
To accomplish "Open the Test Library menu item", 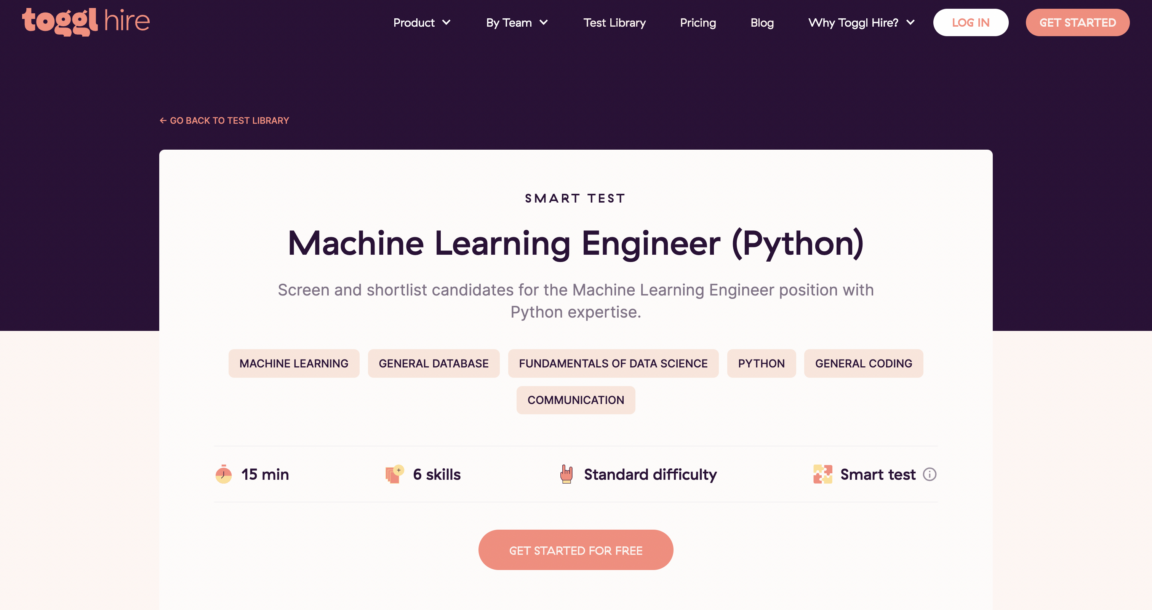I will tap(615, 23).
